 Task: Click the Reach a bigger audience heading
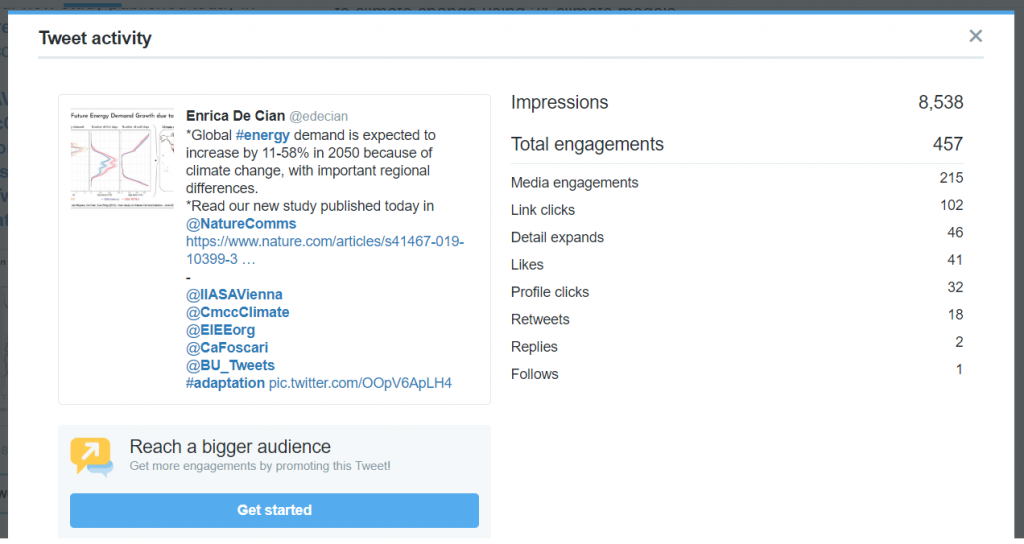pyautogui.click(x=230, y=447)
